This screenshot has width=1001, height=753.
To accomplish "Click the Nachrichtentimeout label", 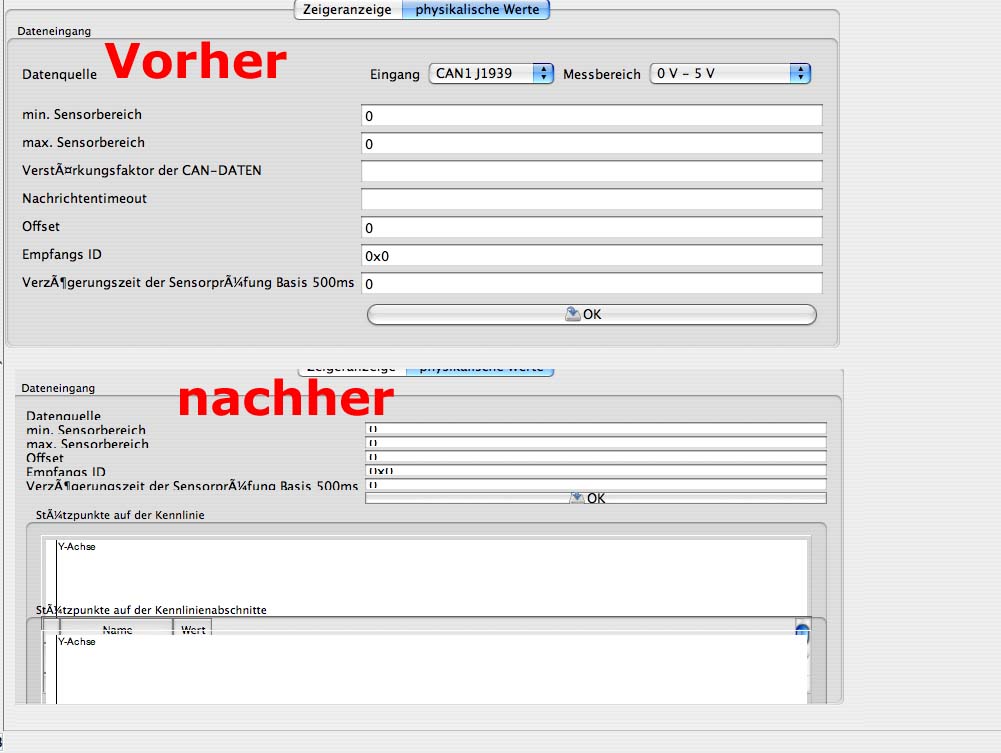I will (x=84, y=198).
